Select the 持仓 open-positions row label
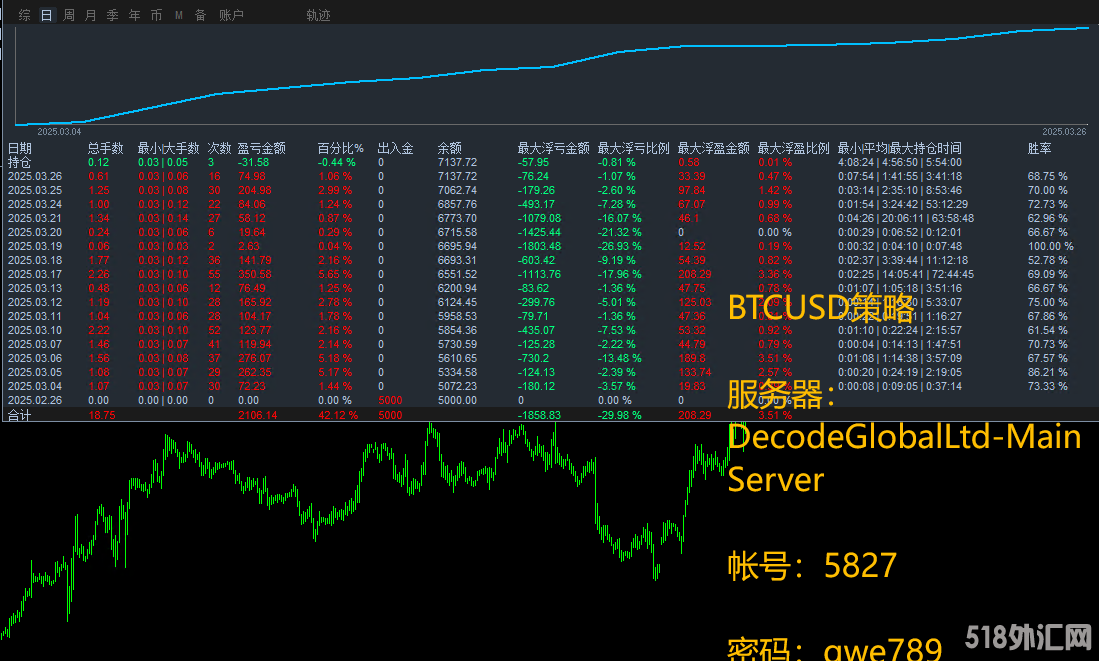Image resolution: width=1099 pixels, height=661 pixels. click(20, 162)
